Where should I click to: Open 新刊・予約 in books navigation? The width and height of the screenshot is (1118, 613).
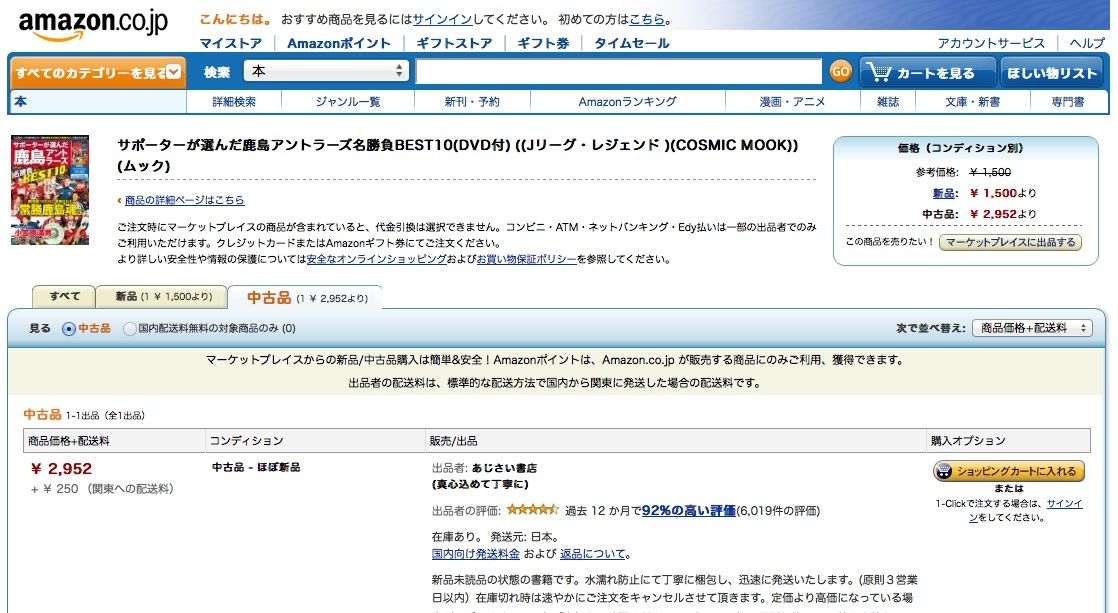coord(472,102)
